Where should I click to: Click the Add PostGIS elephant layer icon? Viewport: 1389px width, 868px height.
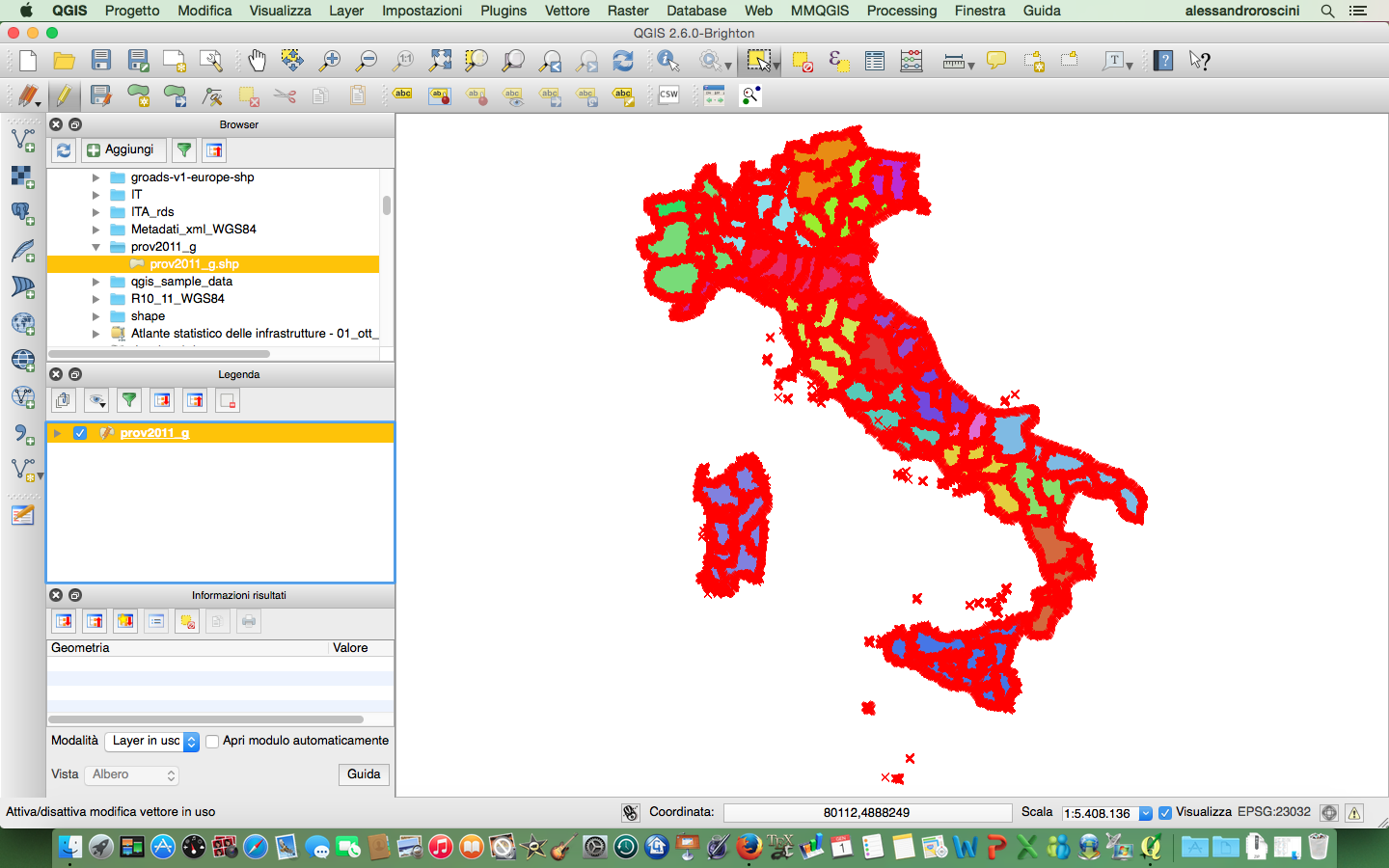tap(23, 213)
